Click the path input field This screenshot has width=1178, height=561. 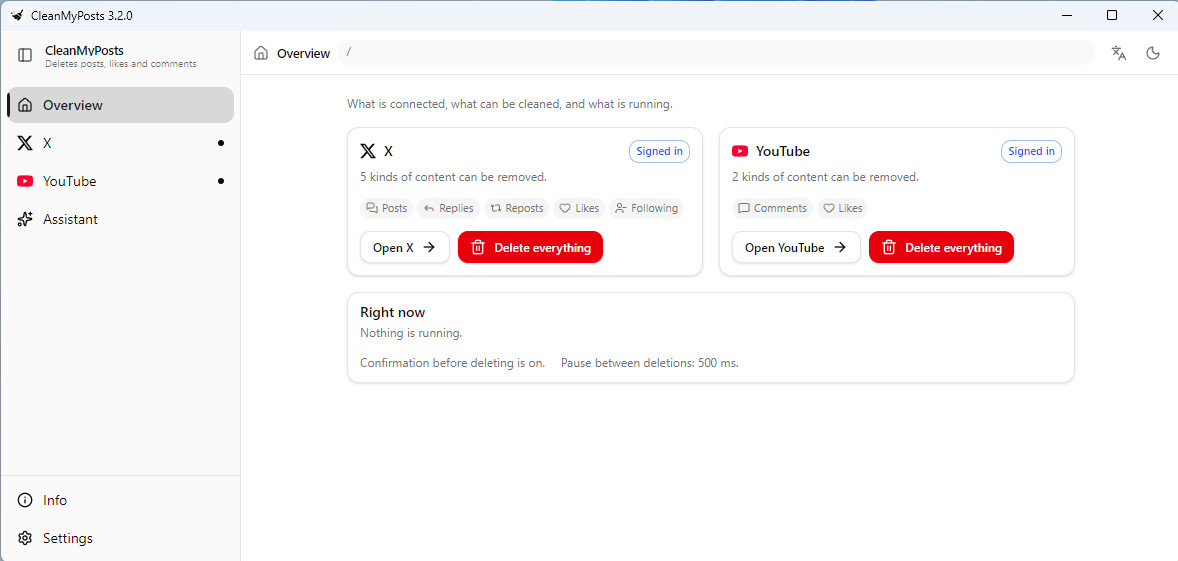tap(716, 53)
